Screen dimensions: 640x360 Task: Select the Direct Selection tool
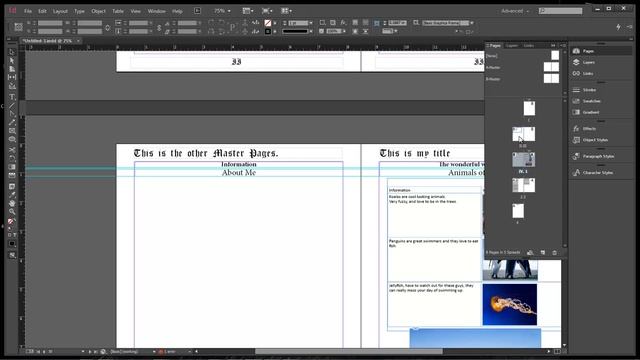pyautogui.click(x=12, y=60)
